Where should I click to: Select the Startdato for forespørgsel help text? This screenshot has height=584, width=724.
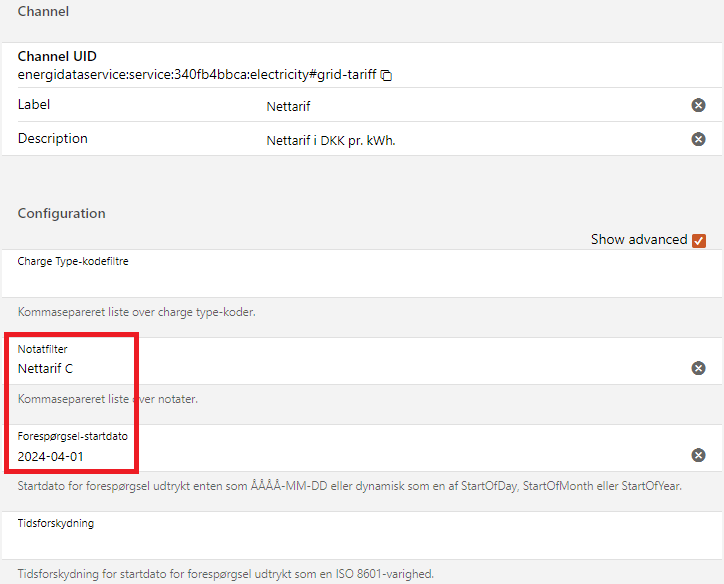350,486
